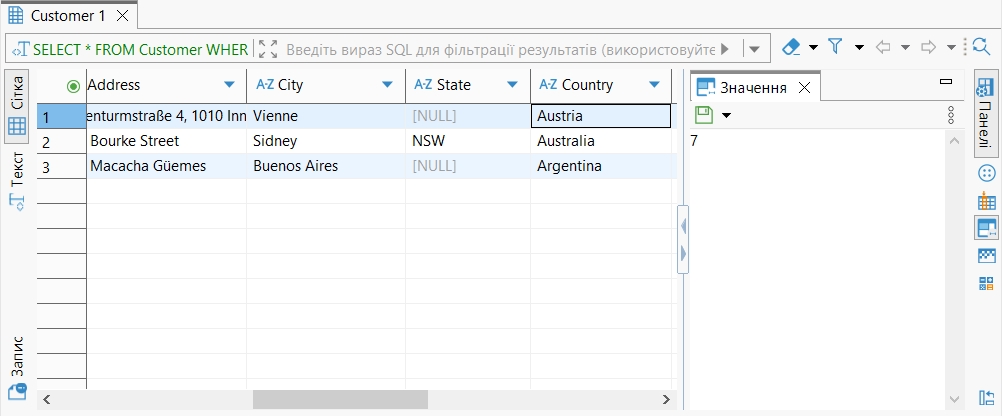1002x416 pixels.
Task: Click the expand filter panel icon
Action: click(x=268, y=49)
